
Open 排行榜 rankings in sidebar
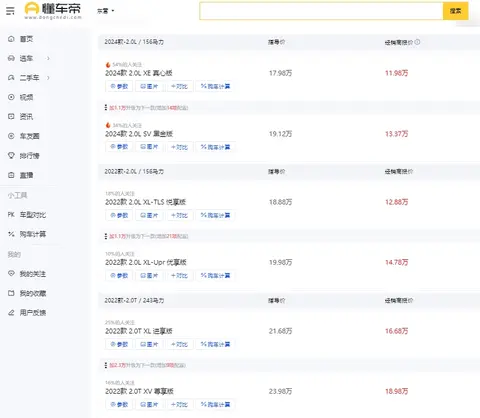click(24, 156)
